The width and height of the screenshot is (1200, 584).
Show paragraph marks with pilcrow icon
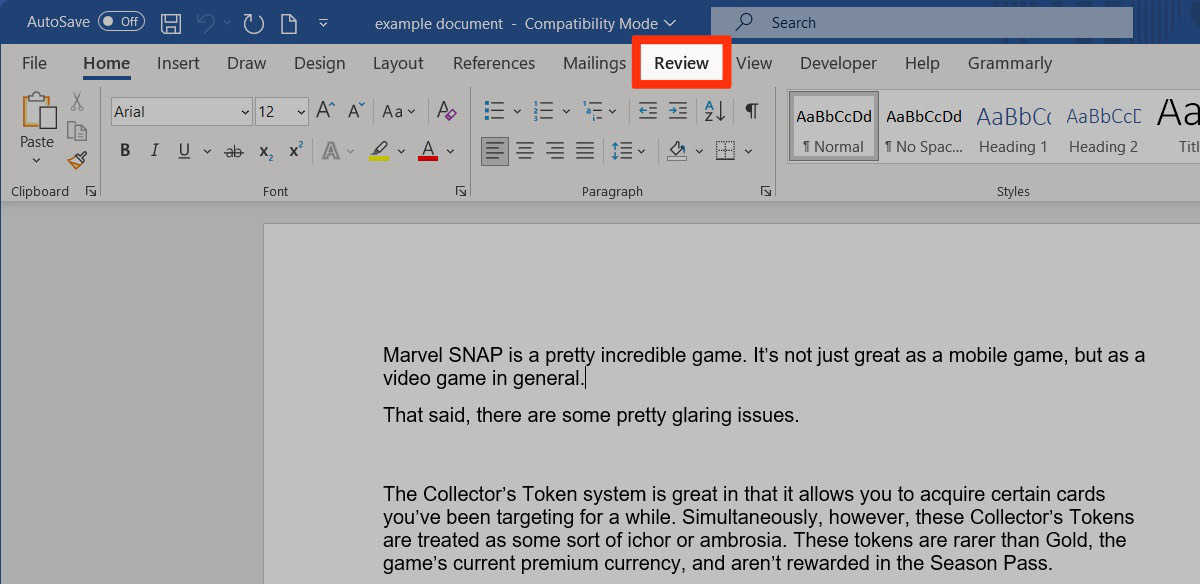pos(751,111)
